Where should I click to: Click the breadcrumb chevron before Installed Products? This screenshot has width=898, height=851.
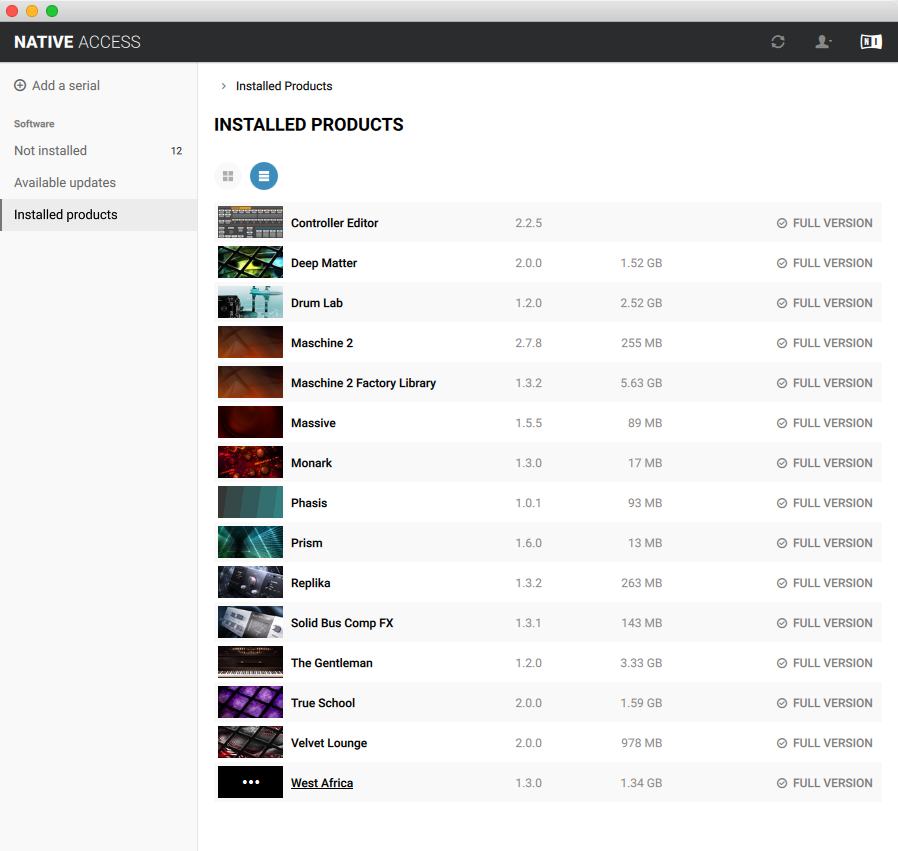point(223,86)
